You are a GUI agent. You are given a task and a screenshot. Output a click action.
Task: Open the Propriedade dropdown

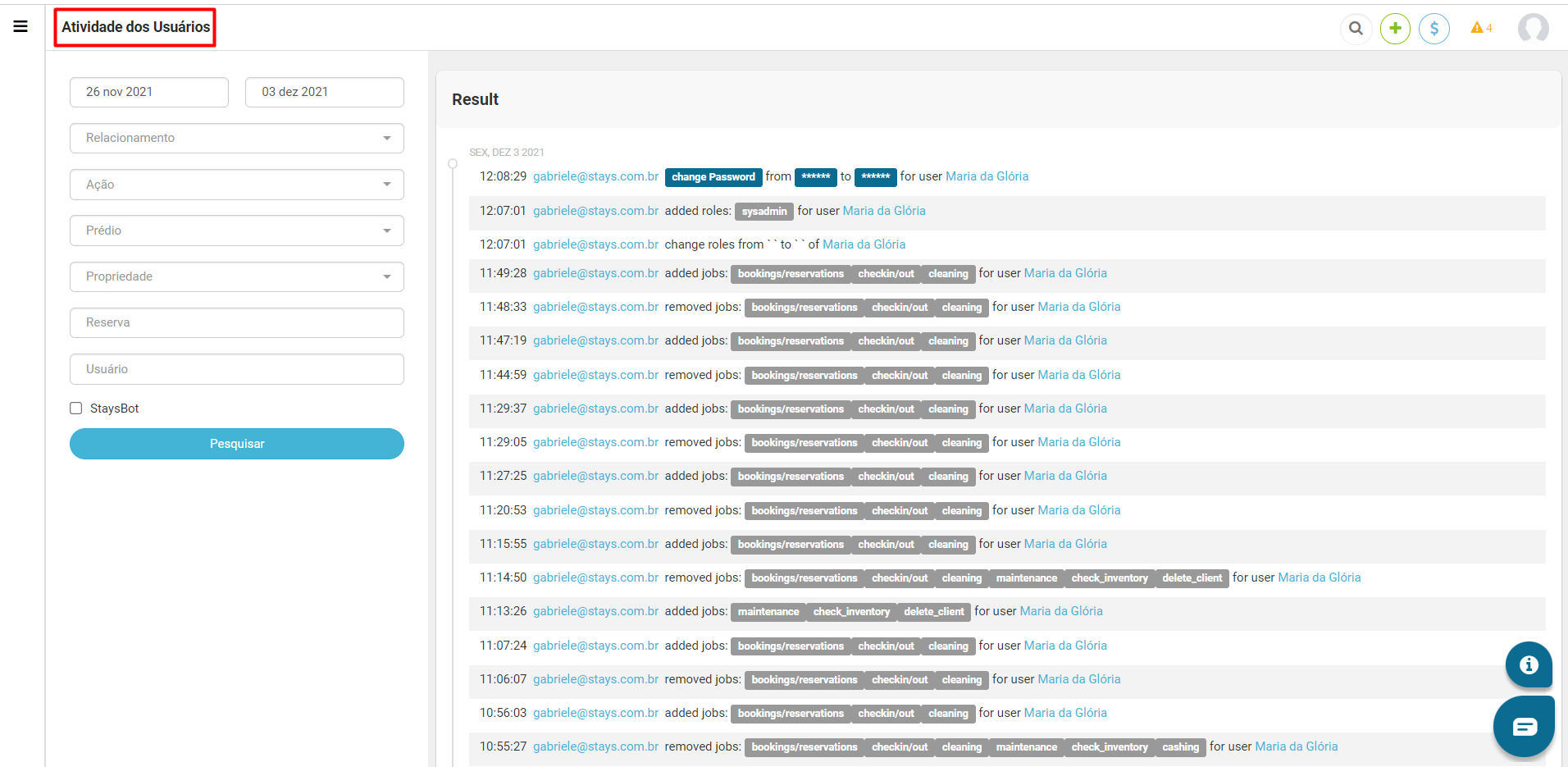tap(237, 276)
